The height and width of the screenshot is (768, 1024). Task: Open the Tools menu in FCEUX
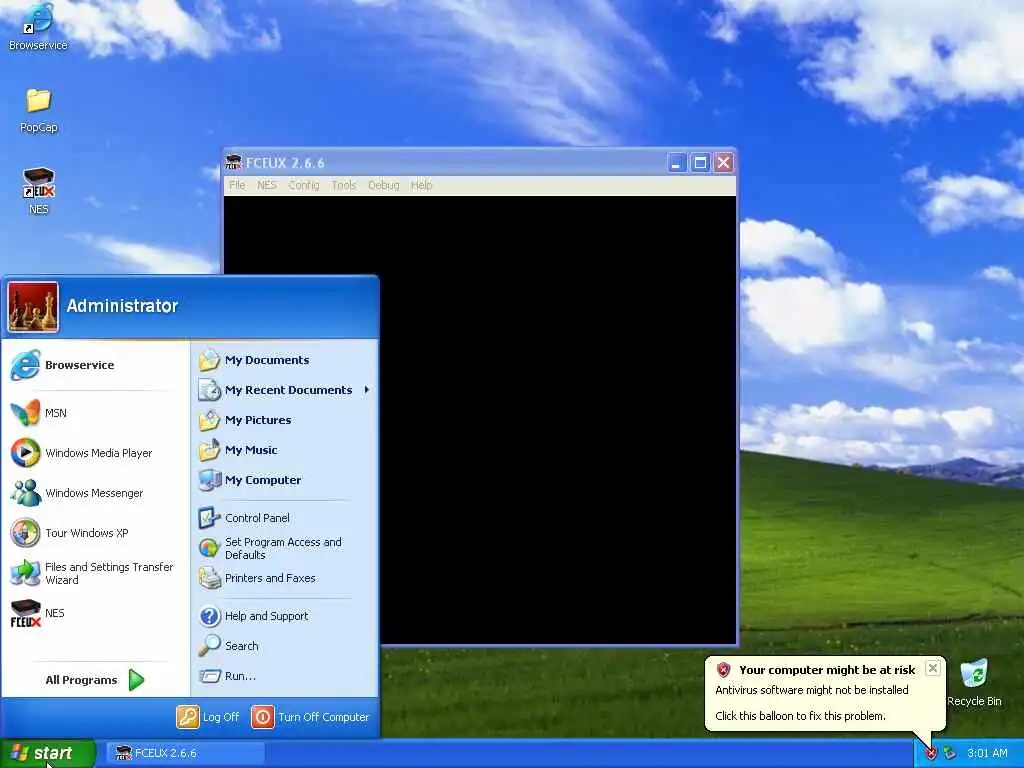pyautogui.click(x=344, y=185)
